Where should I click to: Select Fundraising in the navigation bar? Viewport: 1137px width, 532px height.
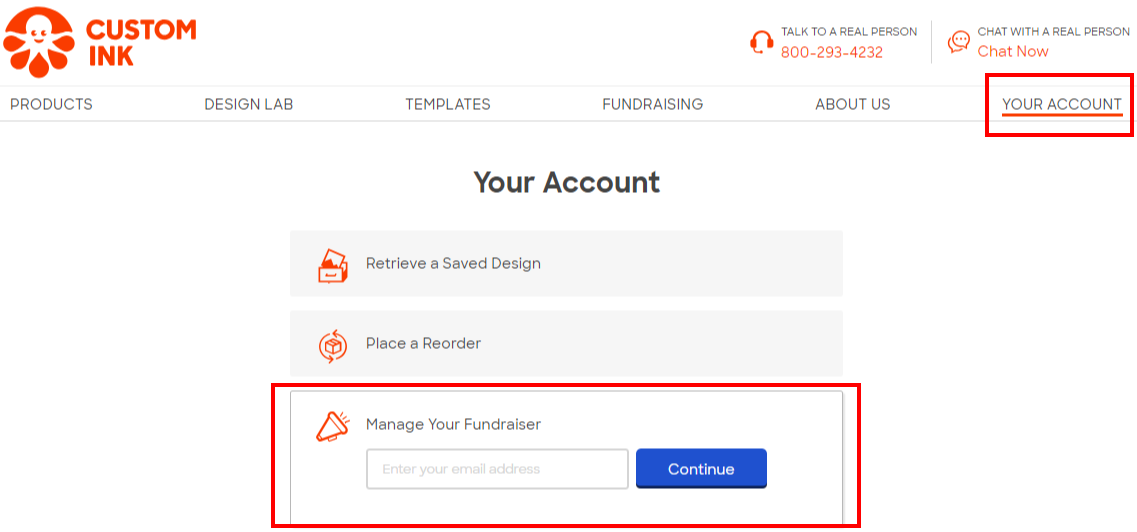pyautogui.click(x=652, y=104)
